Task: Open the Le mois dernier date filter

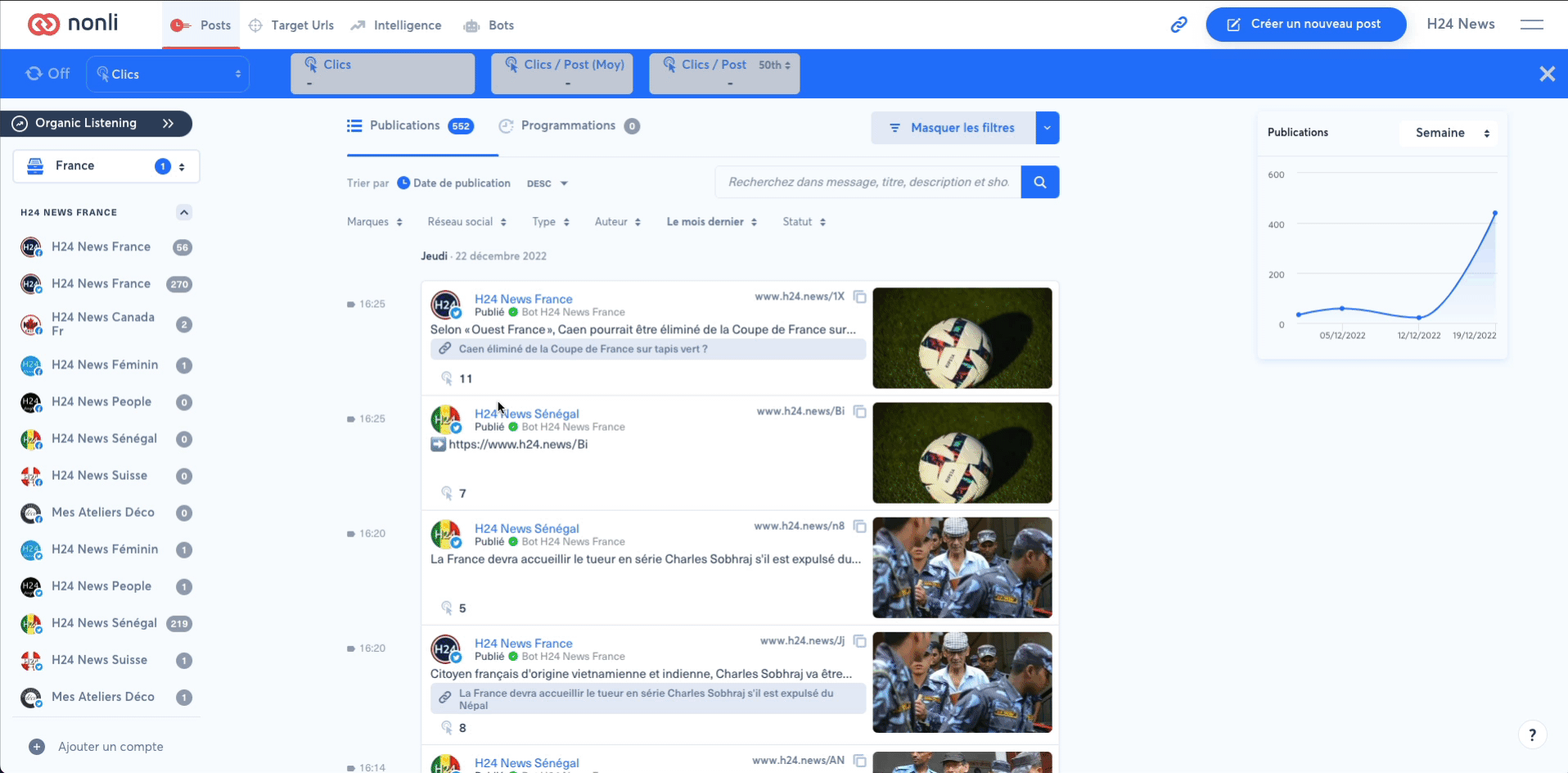Action: coord(712,222)
